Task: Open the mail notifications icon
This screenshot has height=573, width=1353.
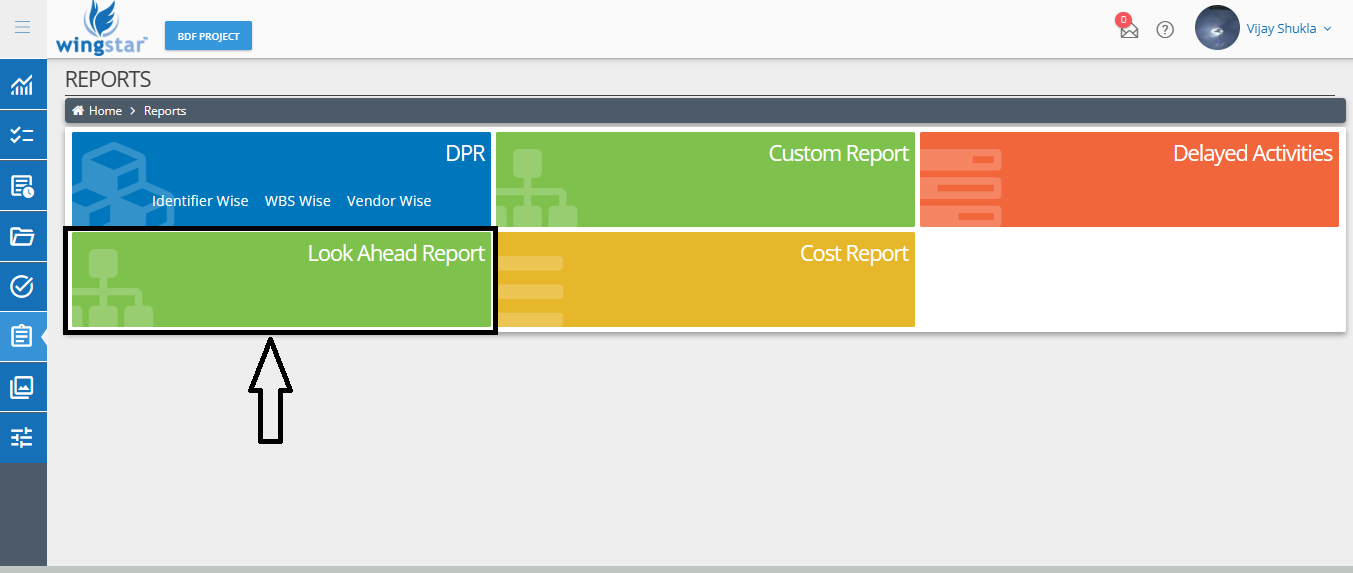Action: (1129, 29)
